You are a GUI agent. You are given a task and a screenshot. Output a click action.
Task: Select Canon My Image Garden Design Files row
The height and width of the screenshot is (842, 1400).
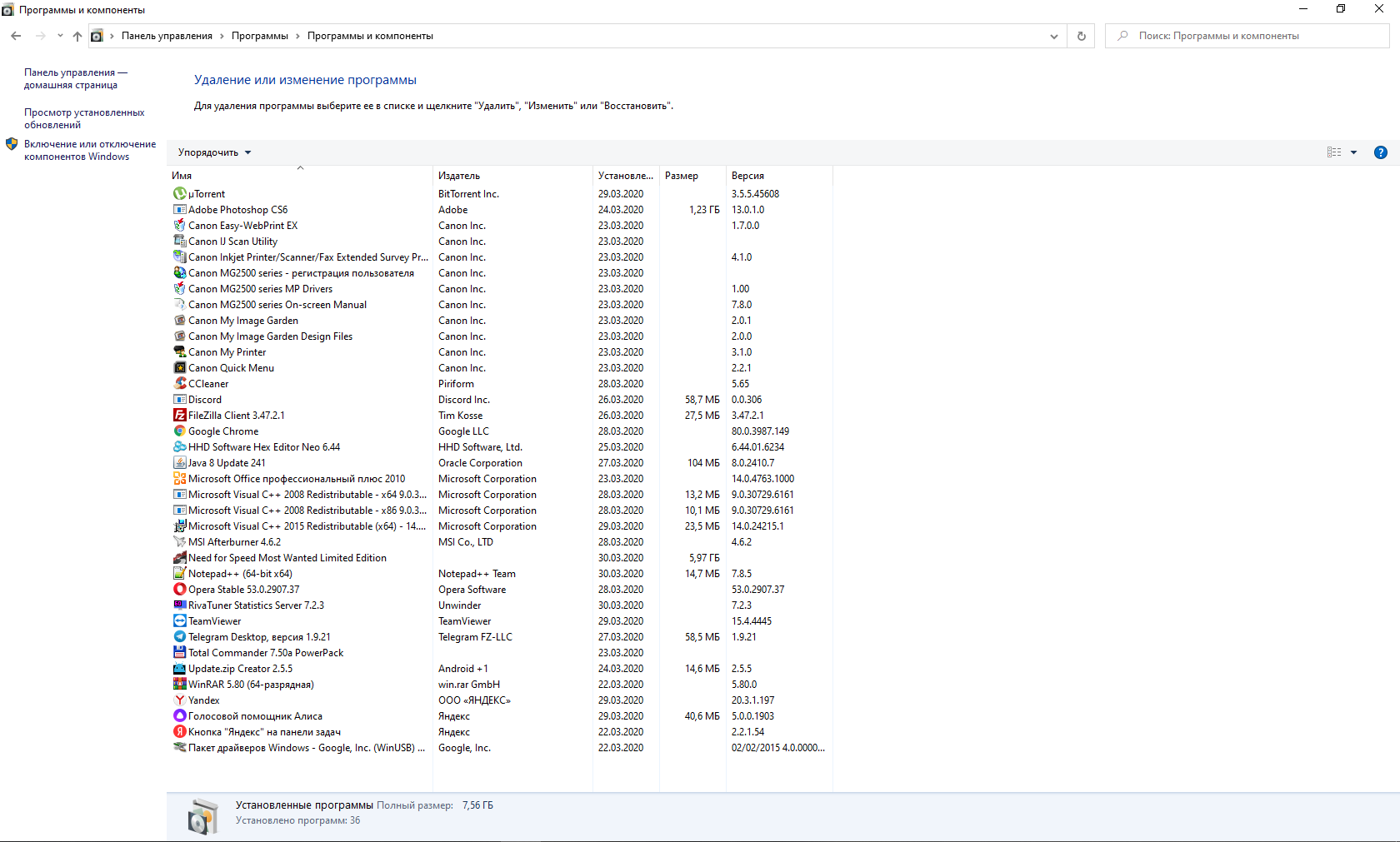(x=500, y=336)
